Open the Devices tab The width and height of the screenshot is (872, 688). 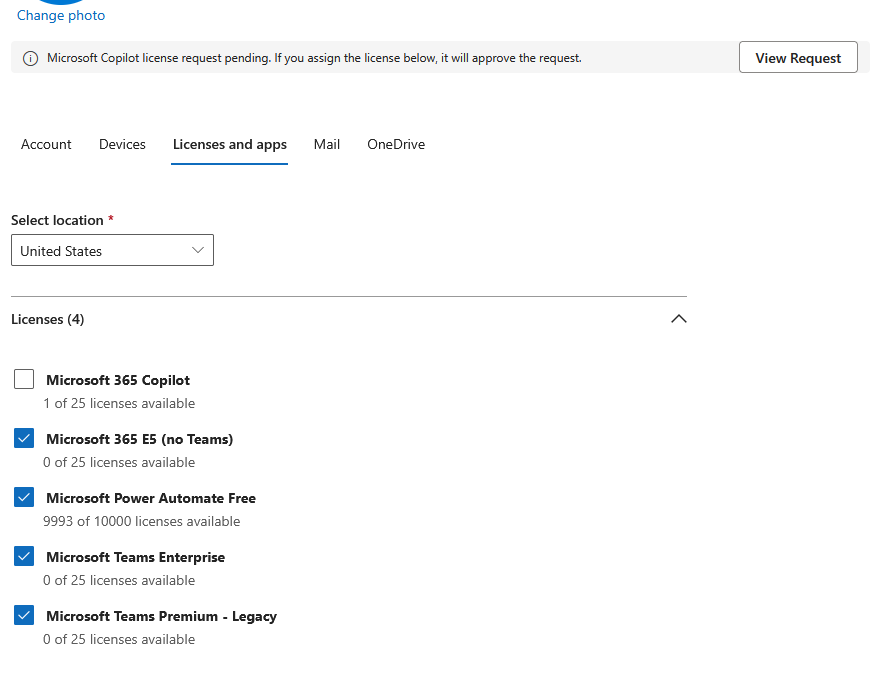122,145
